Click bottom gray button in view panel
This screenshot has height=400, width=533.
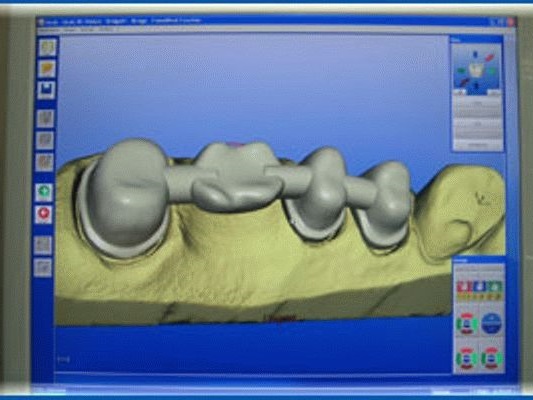pyautogui.click(x=478, y=144)
